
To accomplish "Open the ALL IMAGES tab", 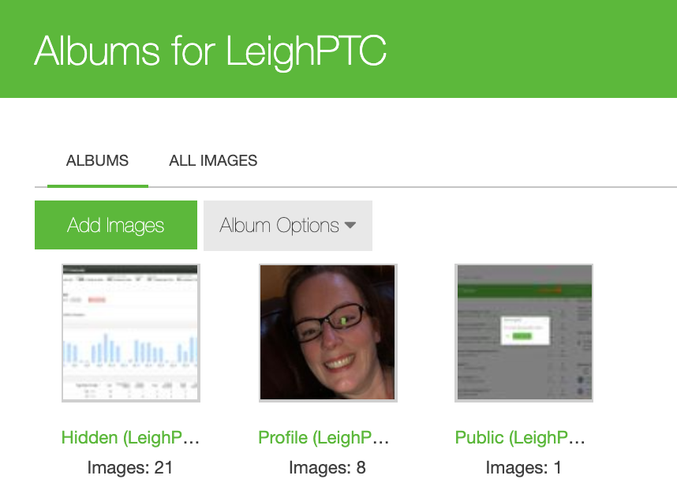I will 213,160.
